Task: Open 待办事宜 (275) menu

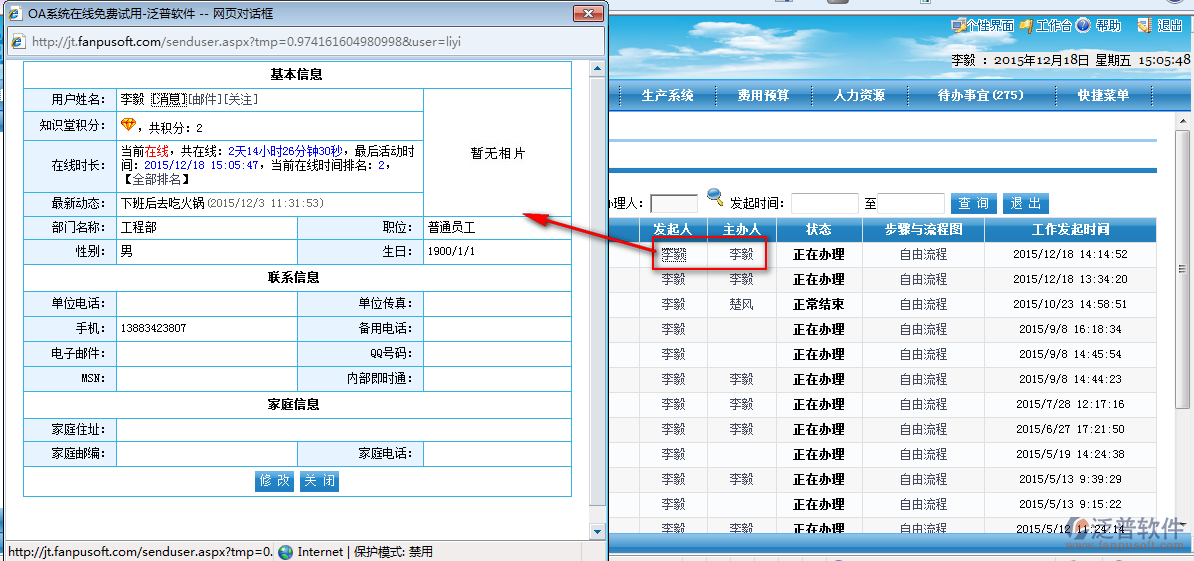Action: (980, 96)
